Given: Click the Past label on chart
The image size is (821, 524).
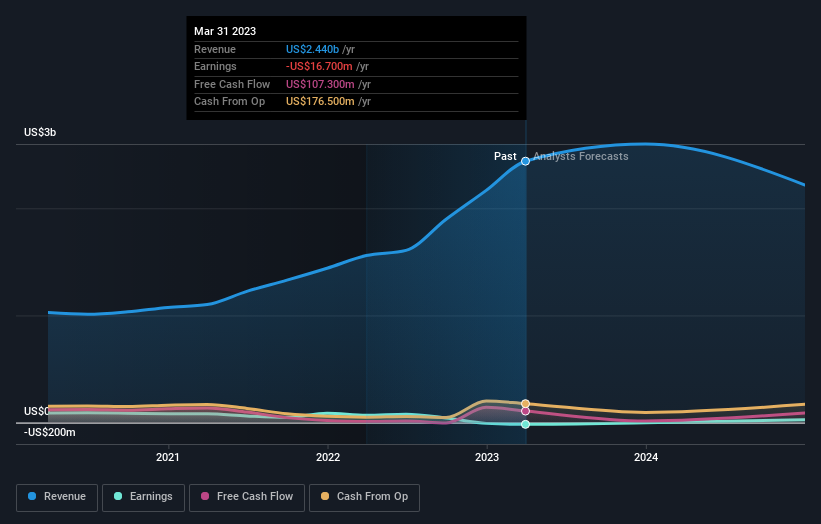Looking at the screenshot, I should (505, 156).
